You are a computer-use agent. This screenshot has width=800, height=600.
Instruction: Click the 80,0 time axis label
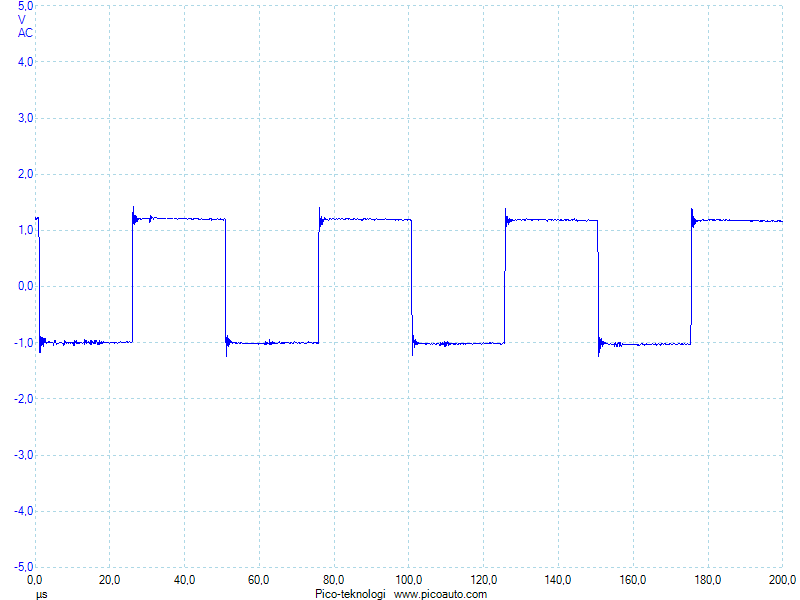(x=334, y=581)
